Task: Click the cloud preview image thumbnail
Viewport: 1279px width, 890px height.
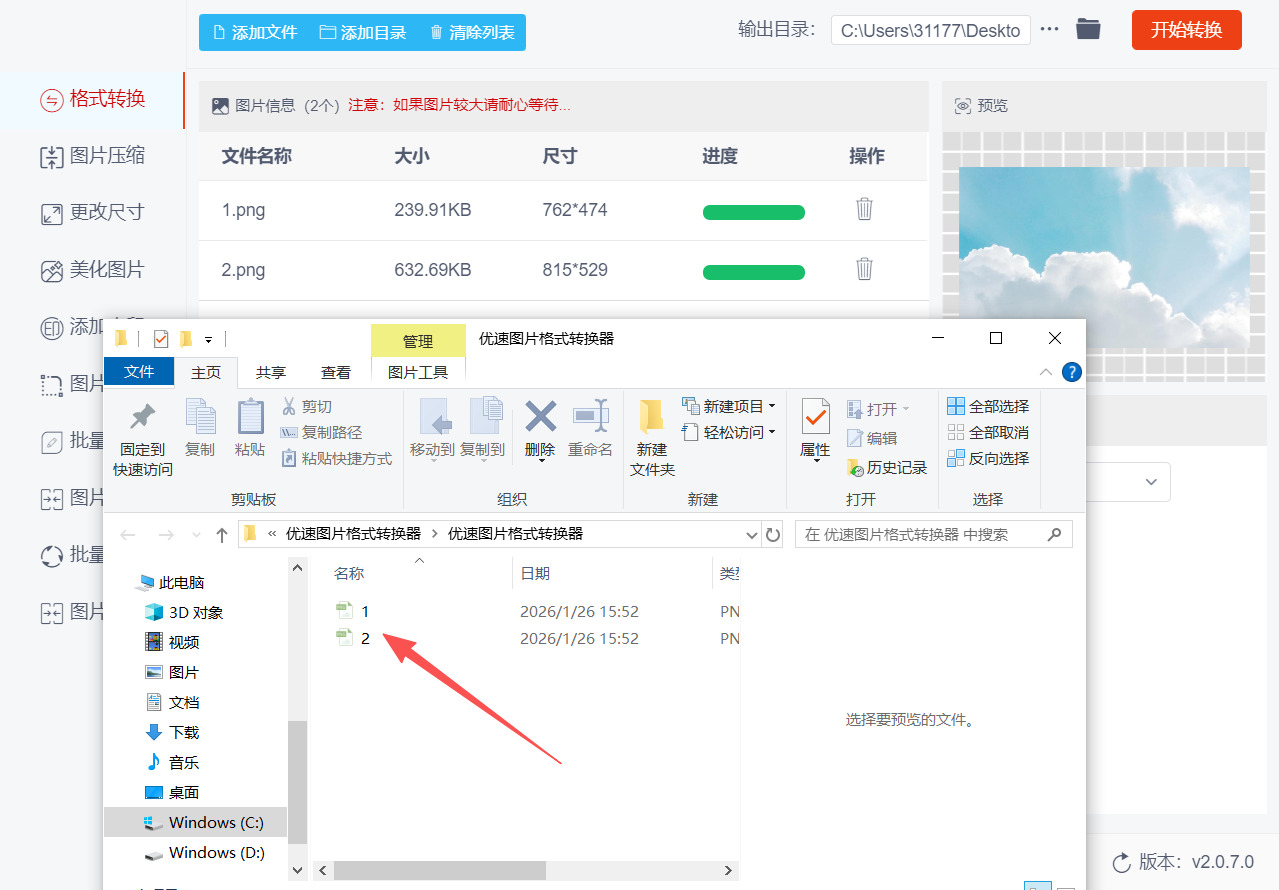Action: click(x=1104, y=257)
